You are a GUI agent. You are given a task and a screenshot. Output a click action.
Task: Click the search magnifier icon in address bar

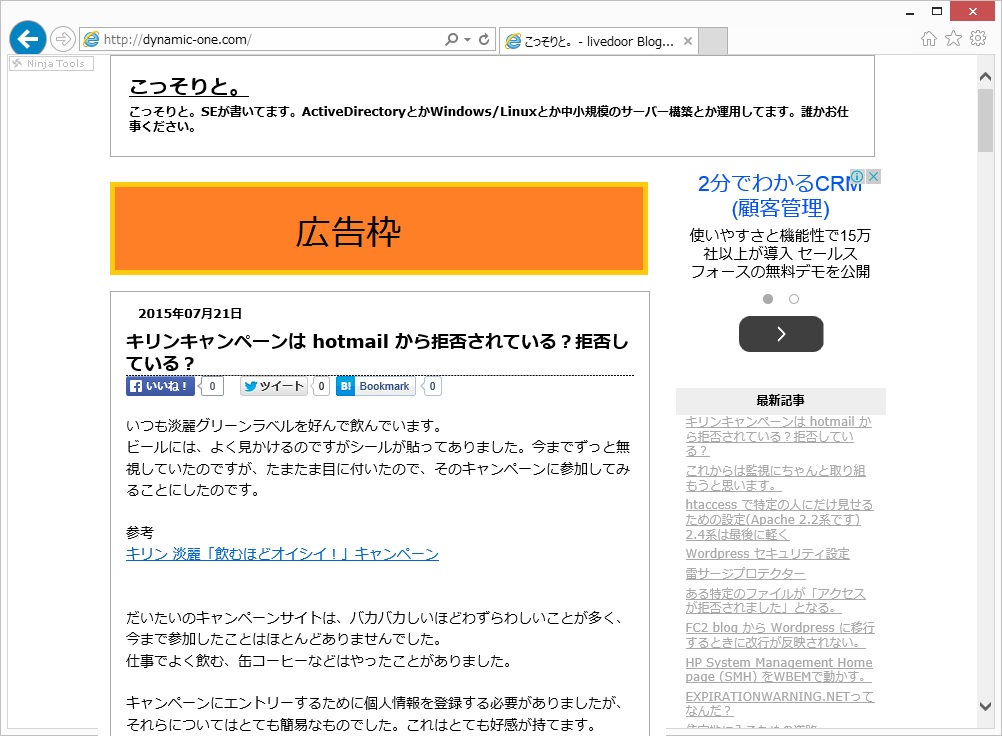[452, 40]
